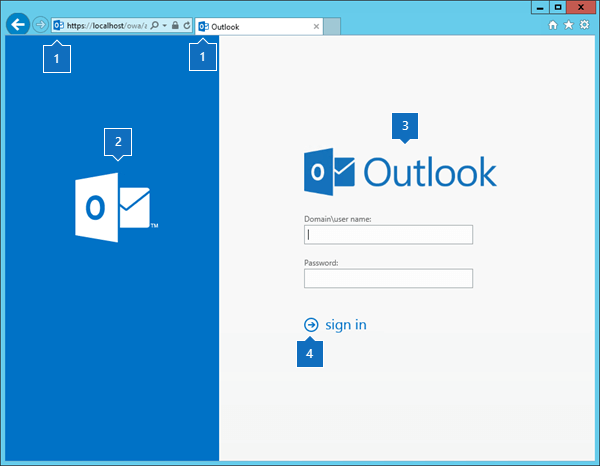Click the Password label
Screen dimensions: 600x466
coord(321,263)
